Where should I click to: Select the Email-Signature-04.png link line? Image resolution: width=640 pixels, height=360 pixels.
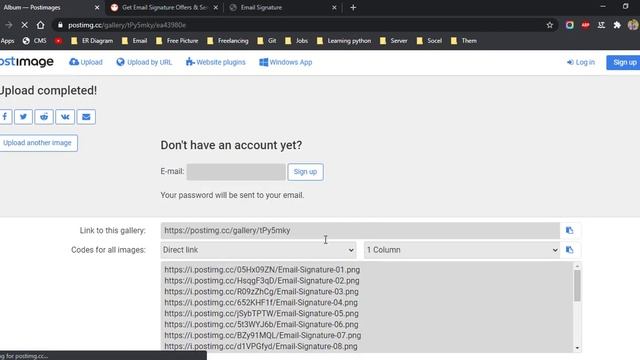point(261,303)
